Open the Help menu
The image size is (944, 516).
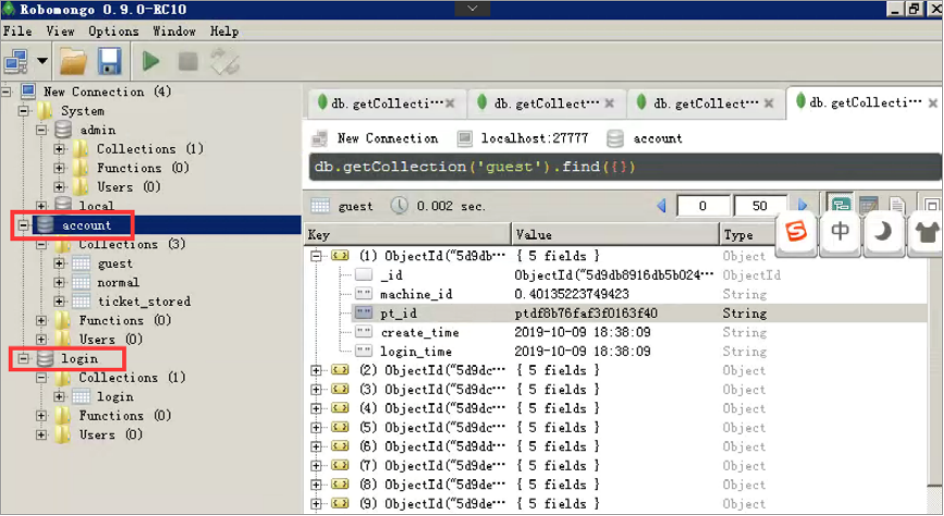(x=224, y=31)
